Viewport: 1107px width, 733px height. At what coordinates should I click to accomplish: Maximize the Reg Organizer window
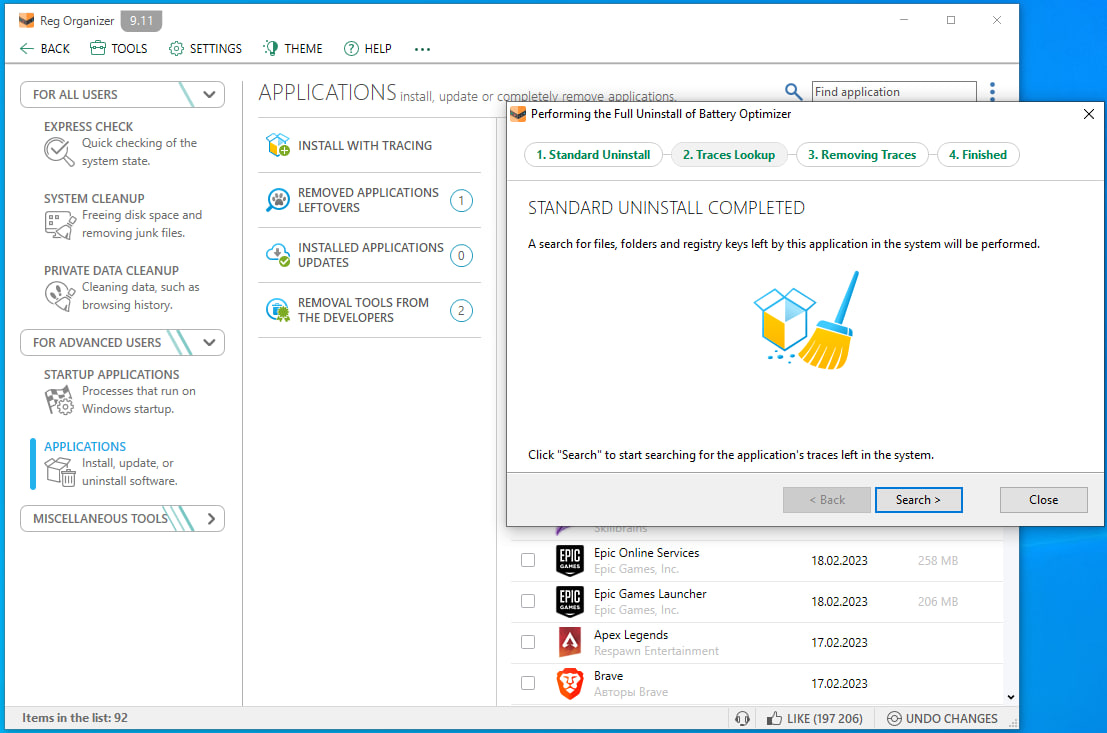[951, 20]
